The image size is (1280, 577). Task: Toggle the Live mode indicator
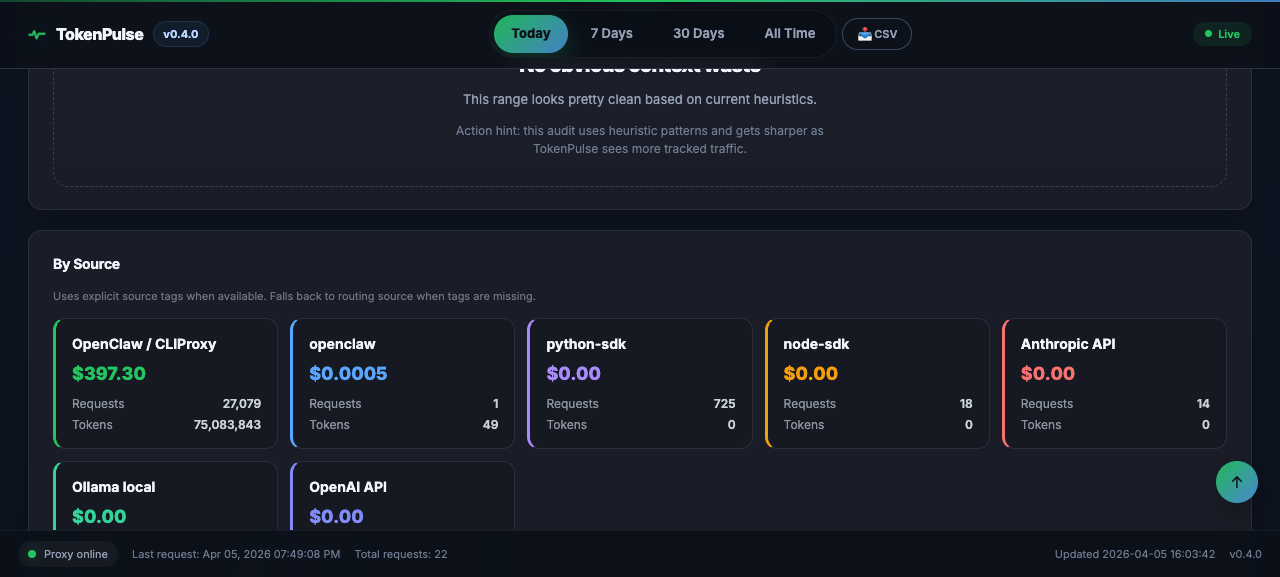1221,33
